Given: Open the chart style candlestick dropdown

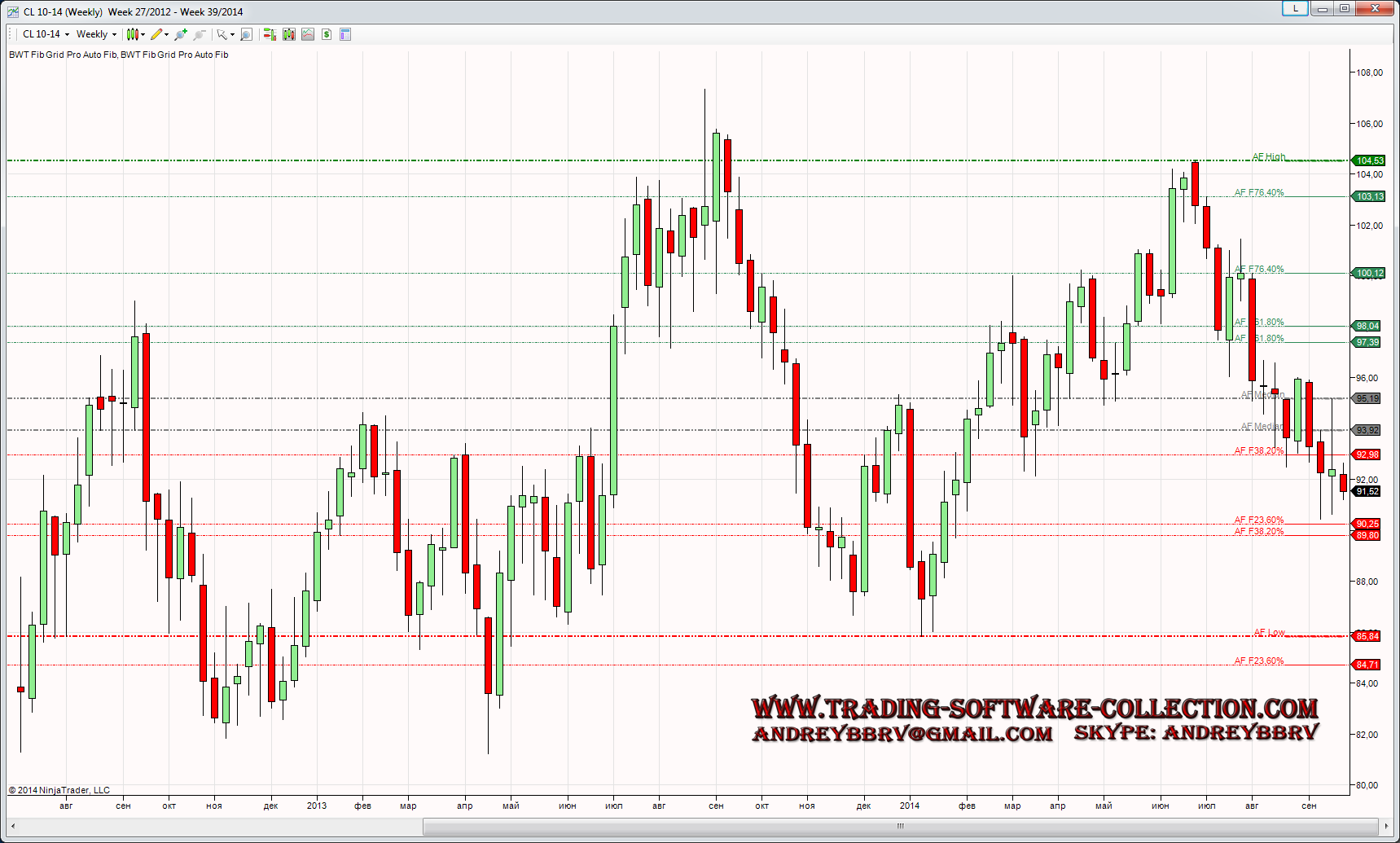Looking at the screenshot, I should tap(135, 34).
